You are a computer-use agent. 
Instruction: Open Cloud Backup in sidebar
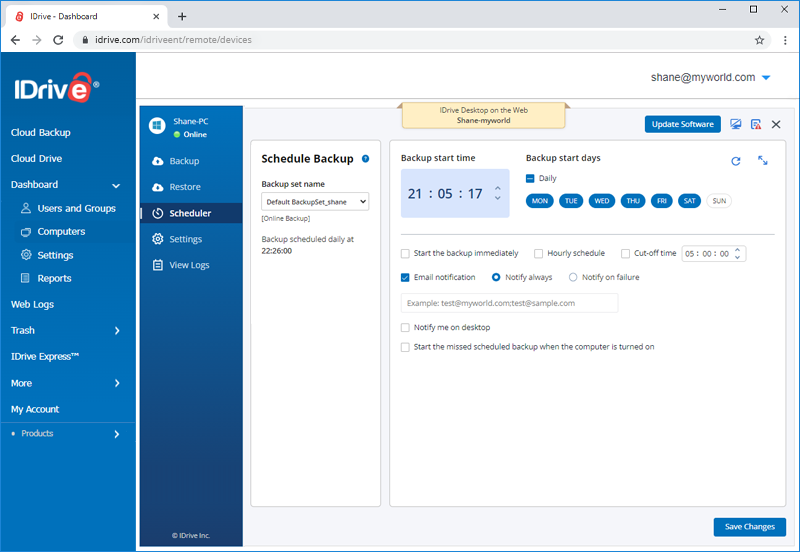[x=41, y=133]
